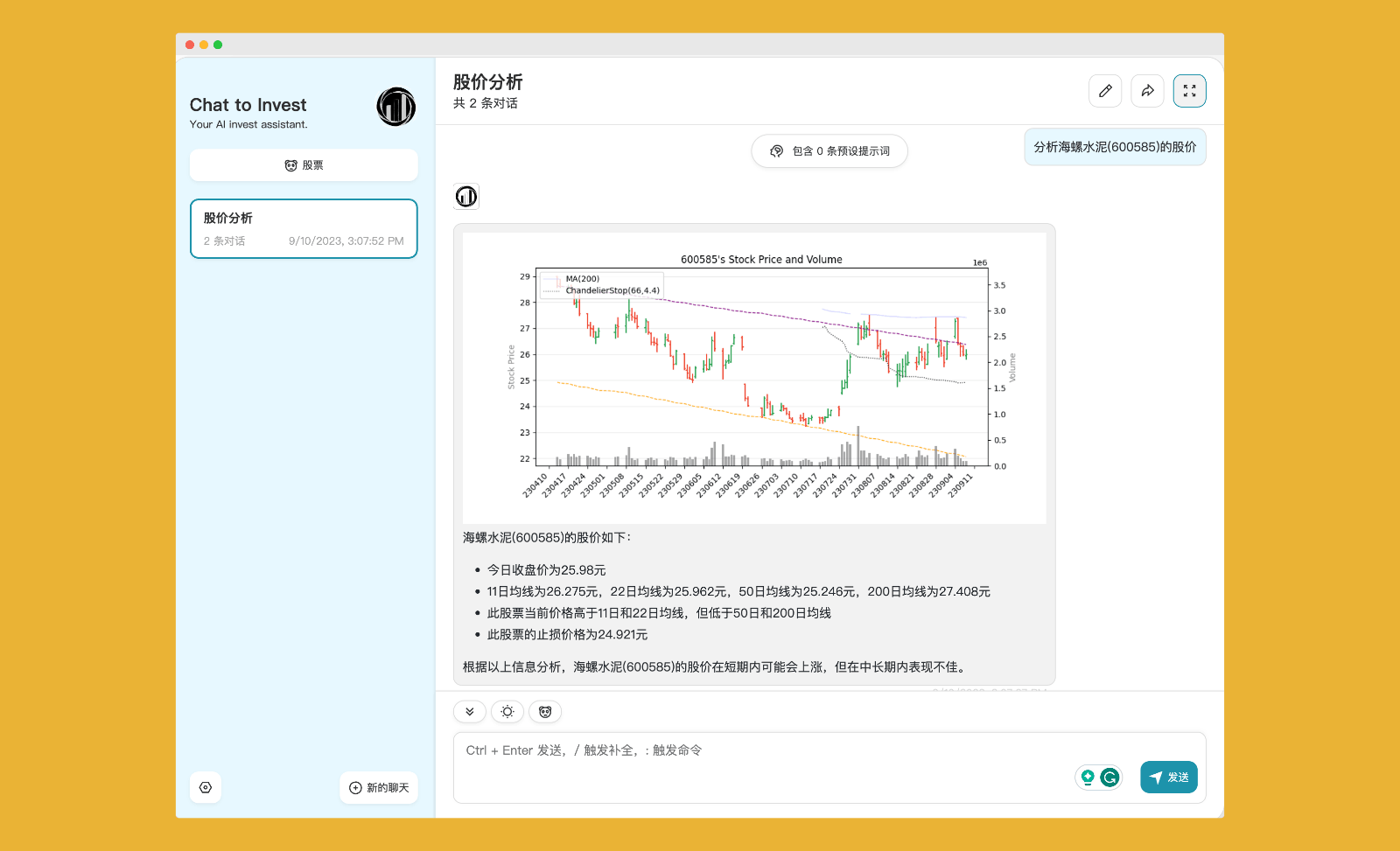Click the line 此股票的止损价格为24.921元

click(567, 635)
